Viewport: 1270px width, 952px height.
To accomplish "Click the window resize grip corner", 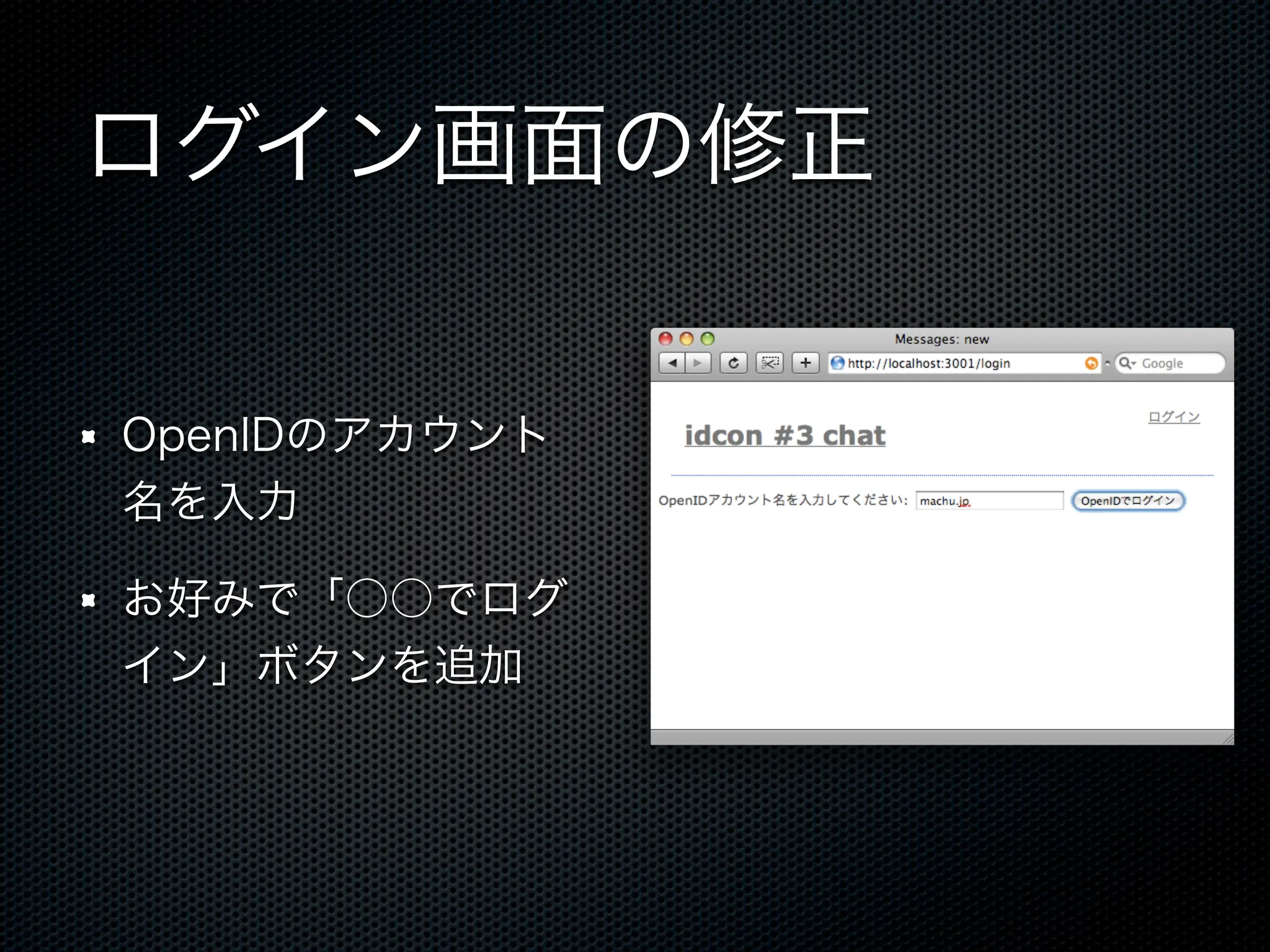I will 1227,738.
